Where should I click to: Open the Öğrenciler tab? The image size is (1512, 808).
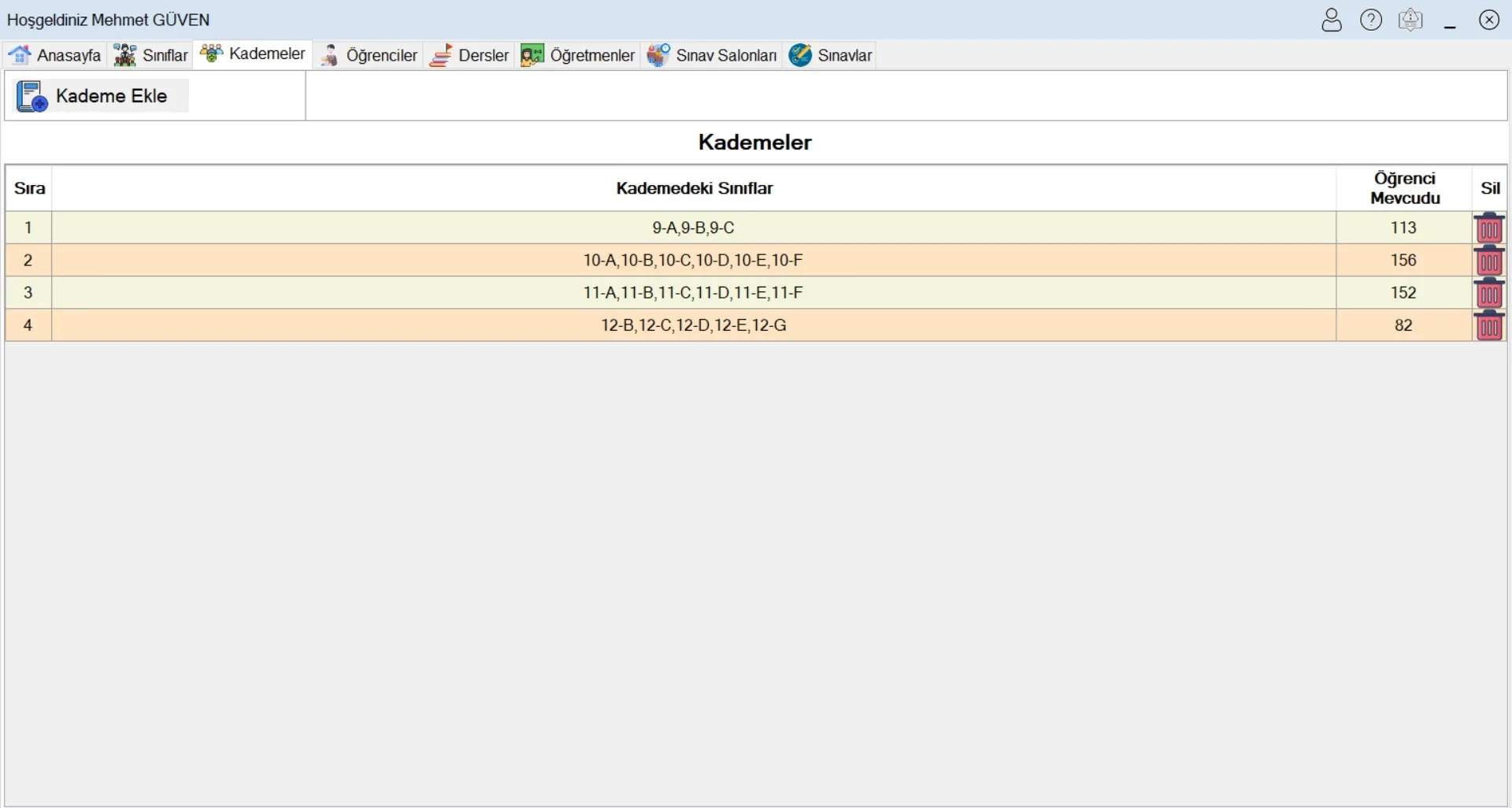click(369, 55)
